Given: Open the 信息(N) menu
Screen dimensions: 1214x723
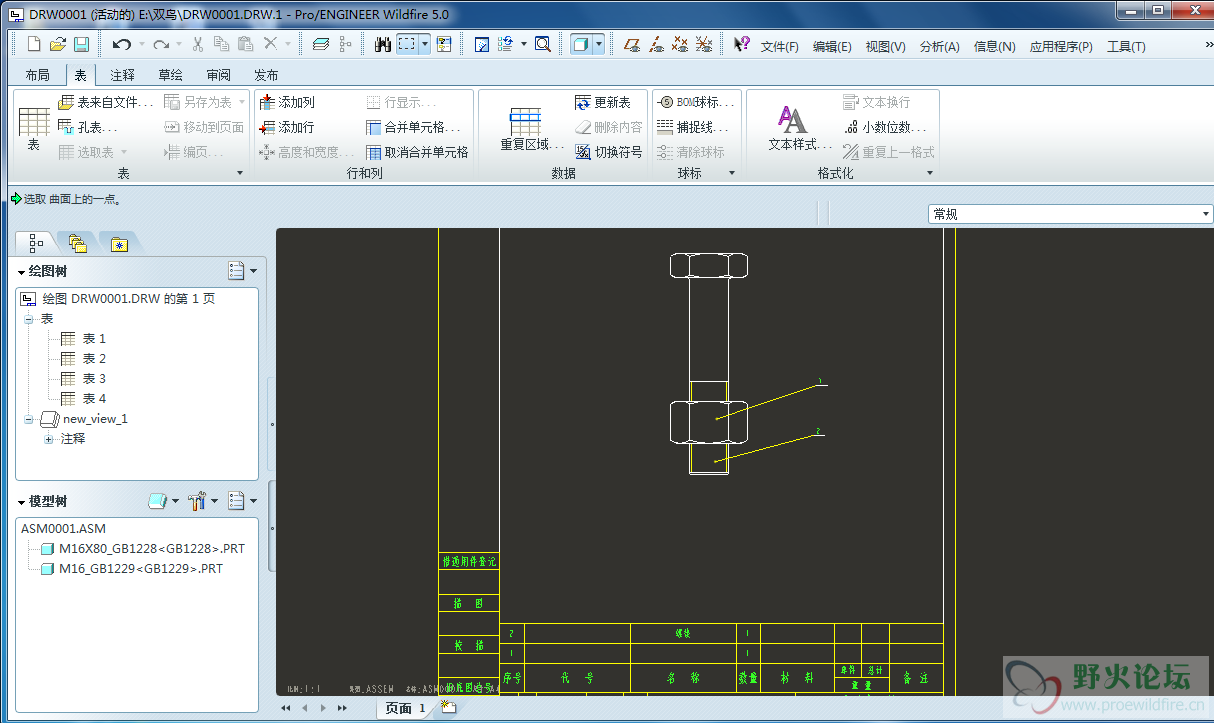Looking at the screenshot, I should [x=994, y=46].
